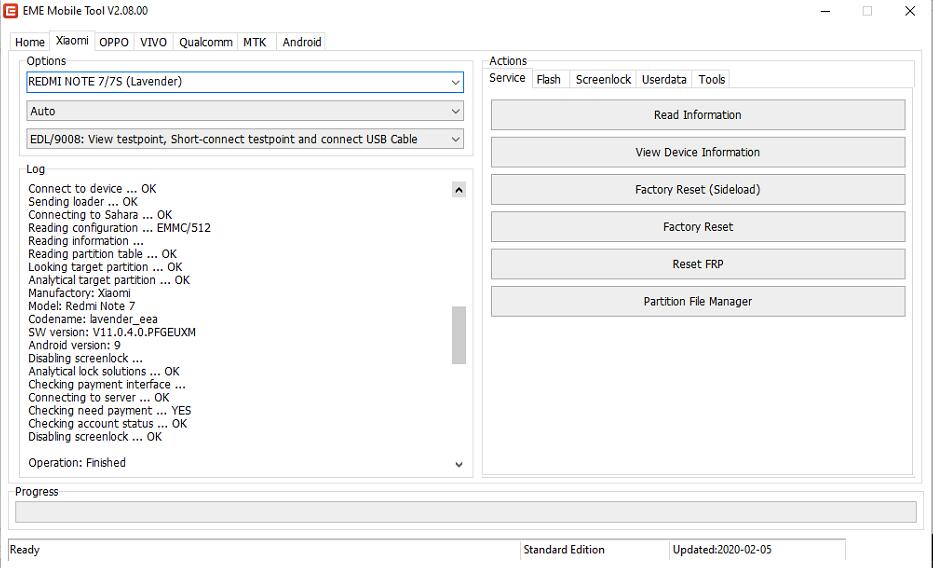Click 'Checking need payment ... YES' line
Viewport: 933px width, 568px height.
tap(109, 411)
